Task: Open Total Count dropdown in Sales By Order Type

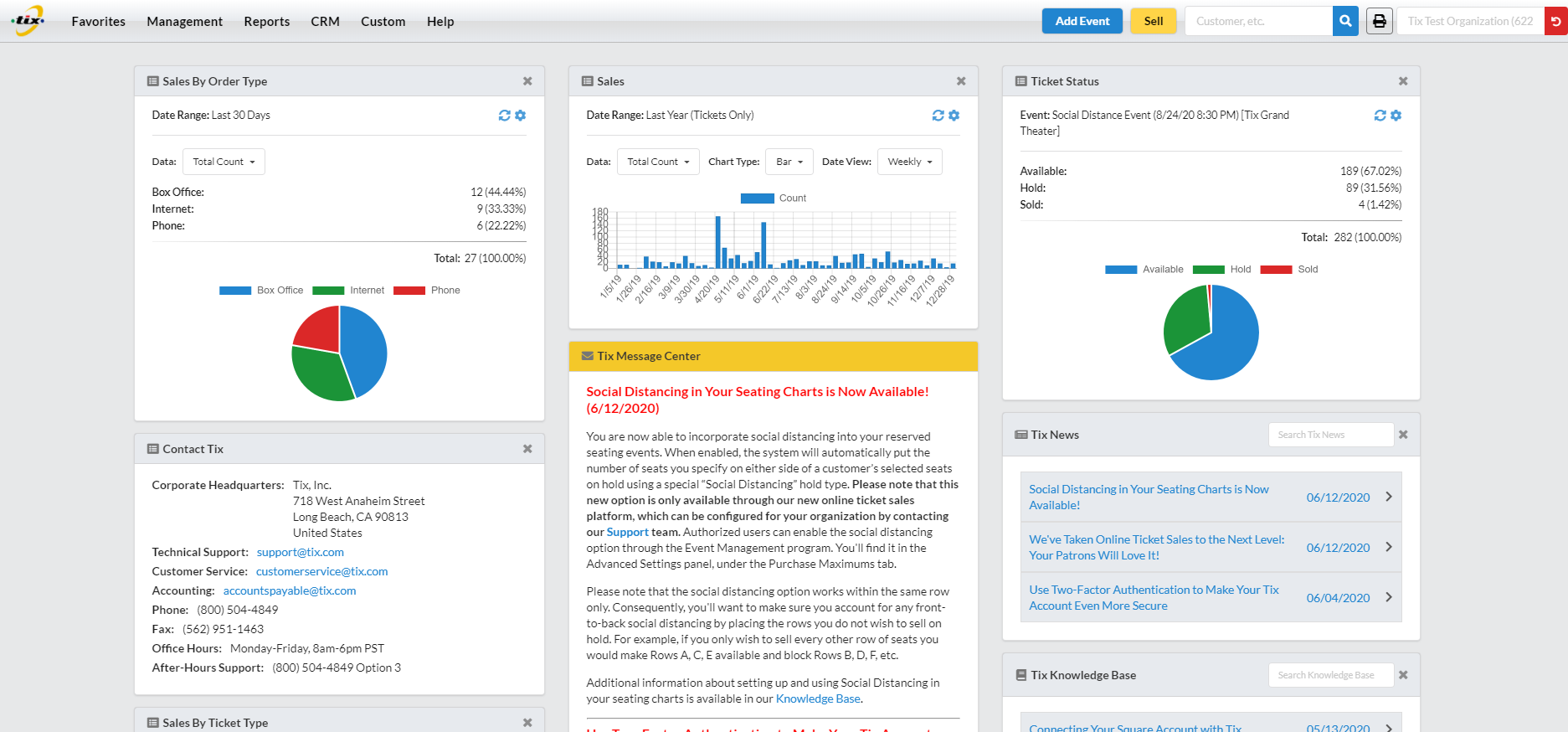Action: coord(224,162)
